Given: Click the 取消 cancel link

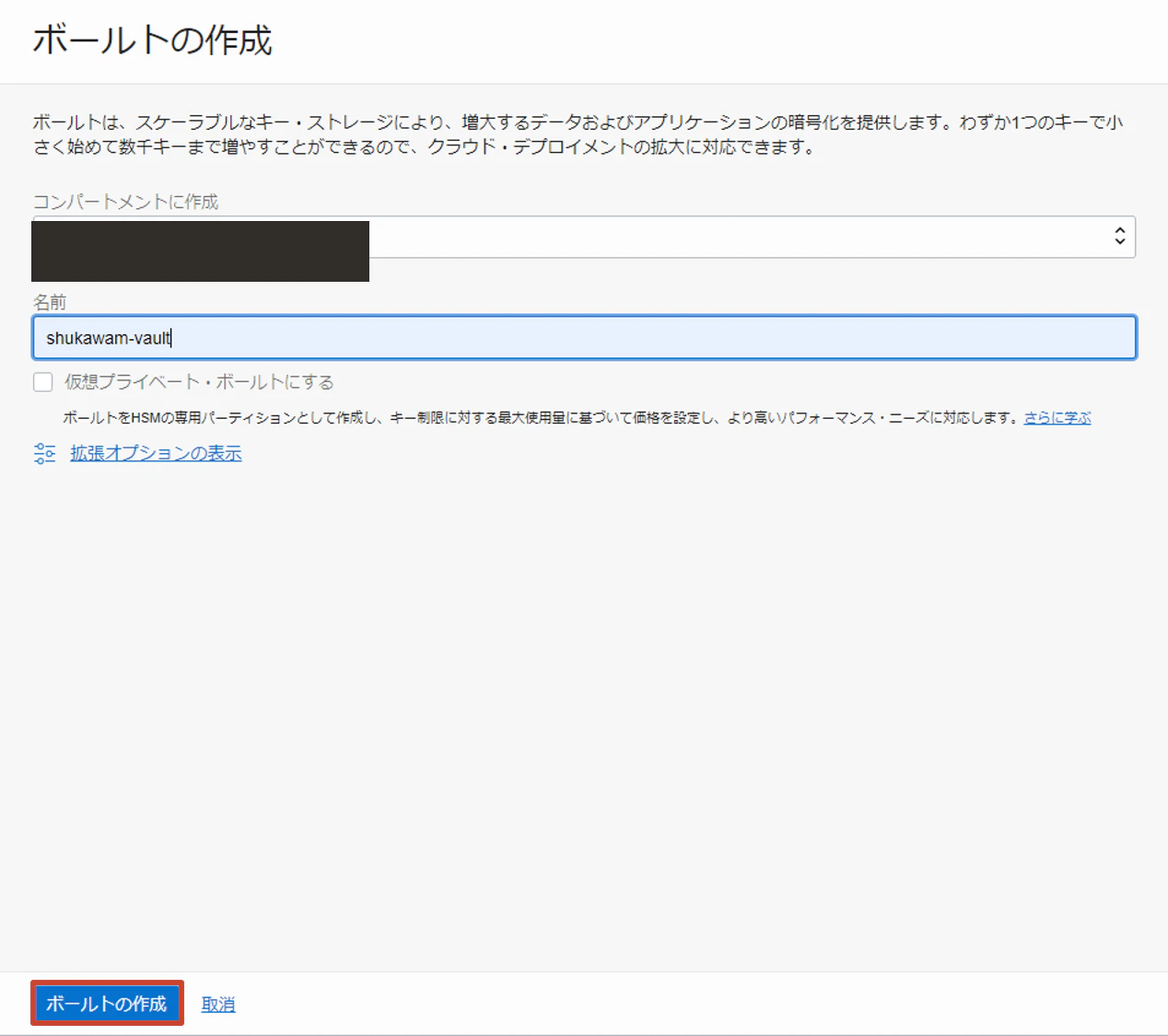Looking at the screenshot, I should (x=218, y=1004).
